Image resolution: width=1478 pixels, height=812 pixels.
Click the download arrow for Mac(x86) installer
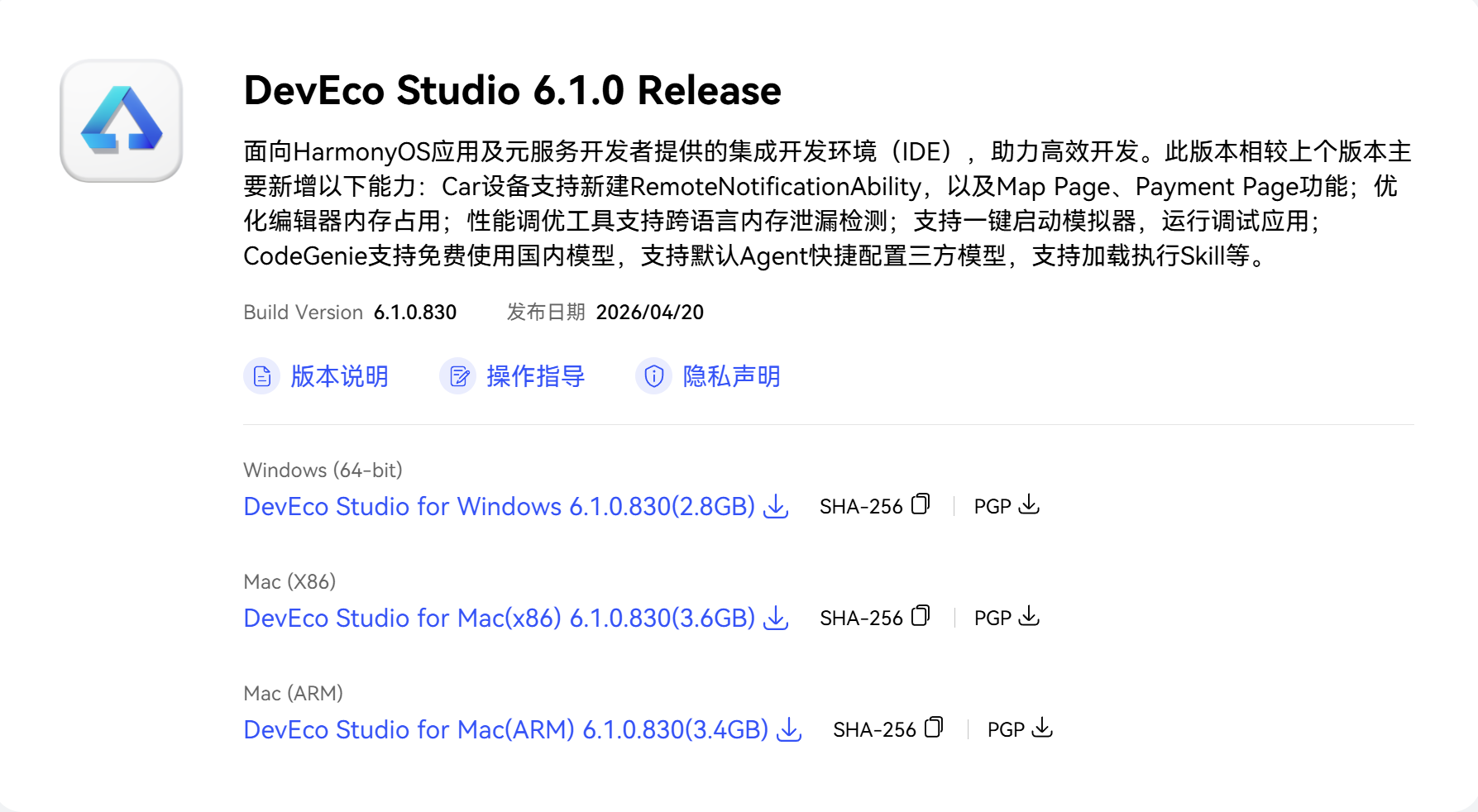pyautogui.click(x=776, y=618)
